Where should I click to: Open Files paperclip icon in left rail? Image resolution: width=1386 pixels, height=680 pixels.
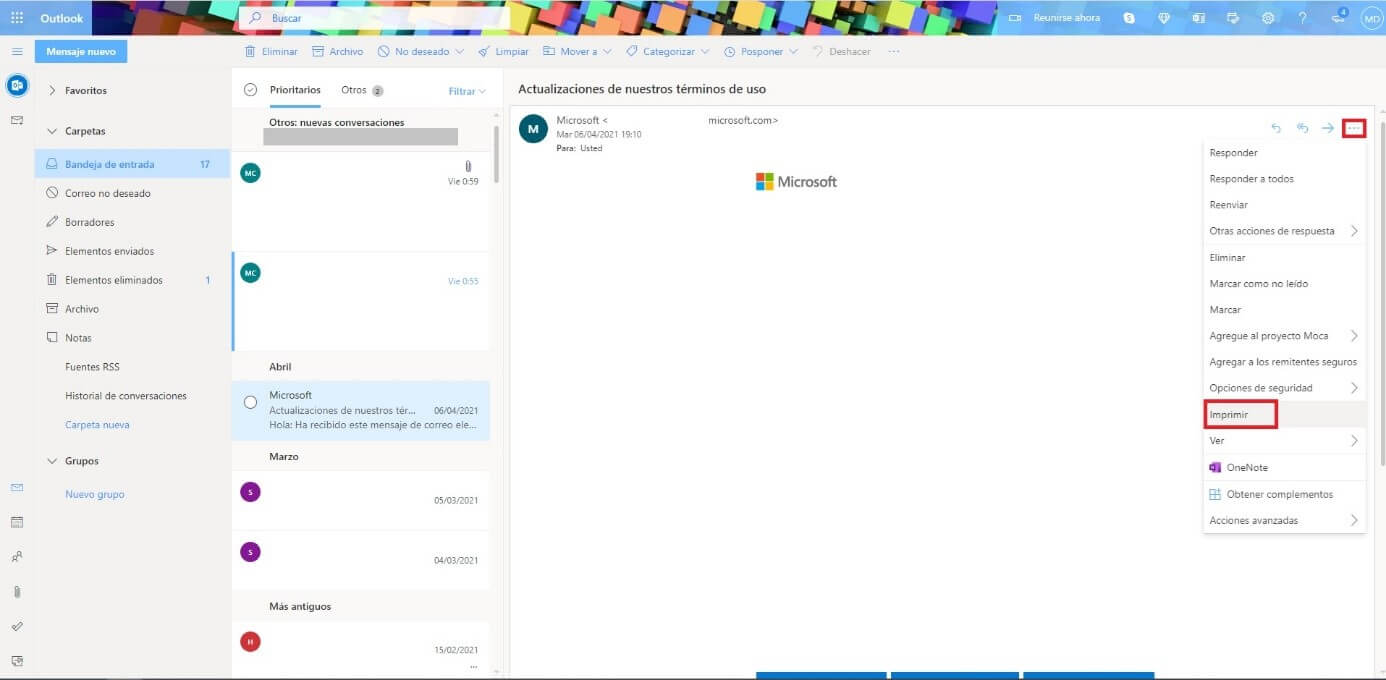tap(17, 591)
